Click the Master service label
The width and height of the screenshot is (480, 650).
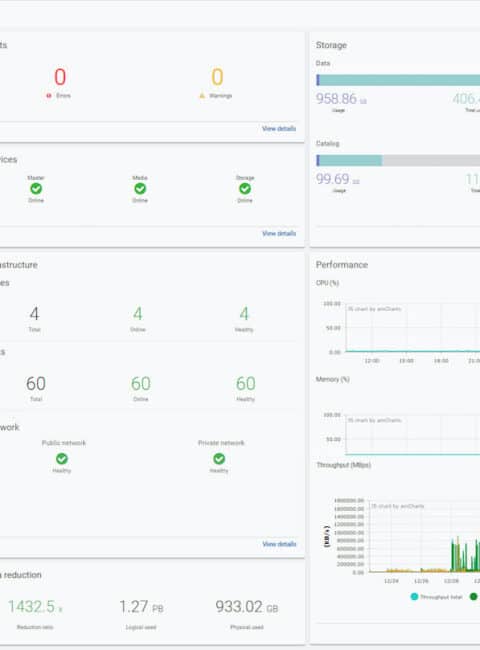coord(36,178)
